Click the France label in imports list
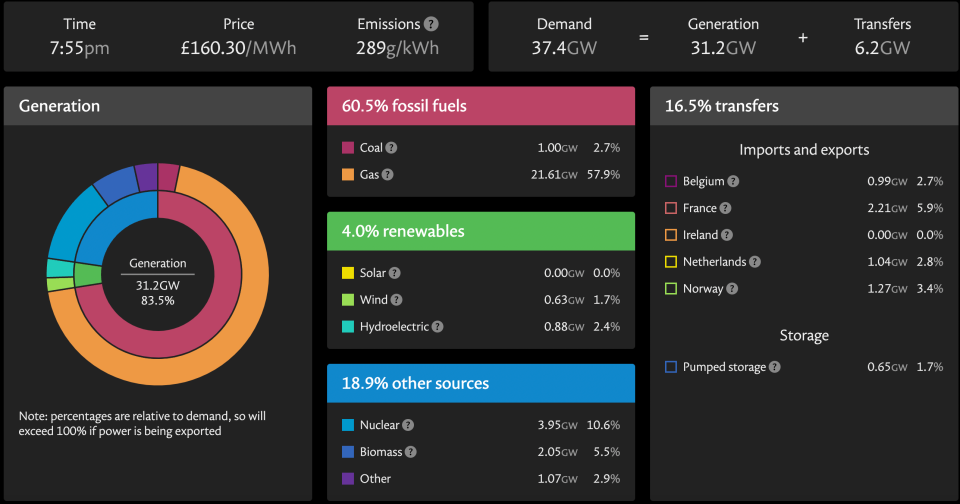The width and height of the screenshot is (960, 504). click(x=699, y=208)
